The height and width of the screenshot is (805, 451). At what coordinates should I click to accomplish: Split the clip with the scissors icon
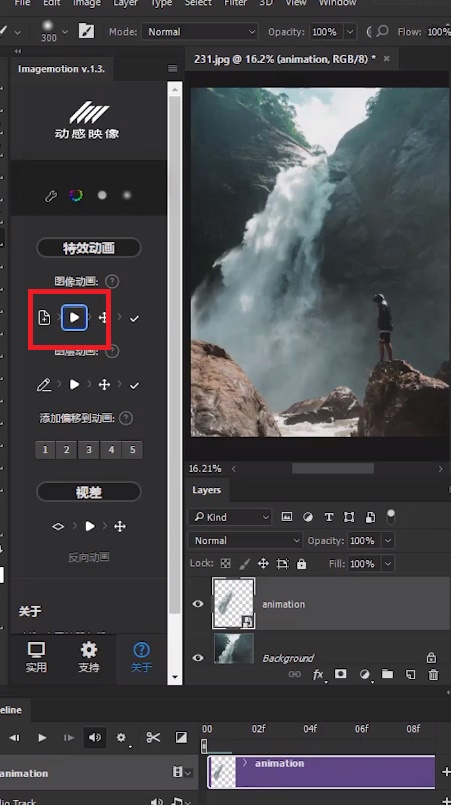tap(153, 737)
